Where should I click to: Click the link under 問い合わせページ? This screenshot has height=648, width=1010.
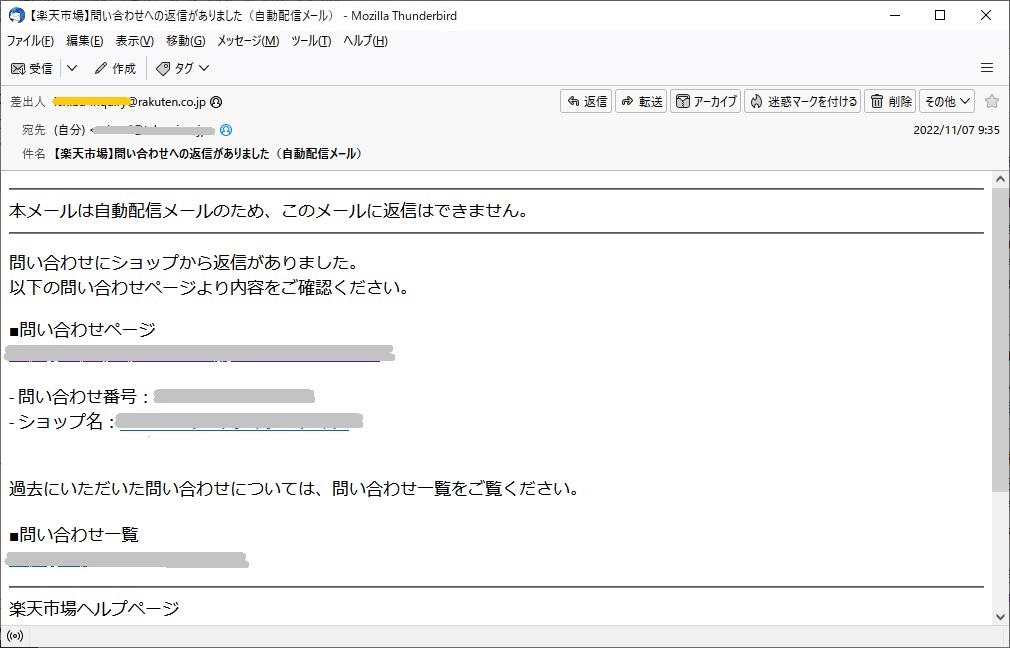200,354
